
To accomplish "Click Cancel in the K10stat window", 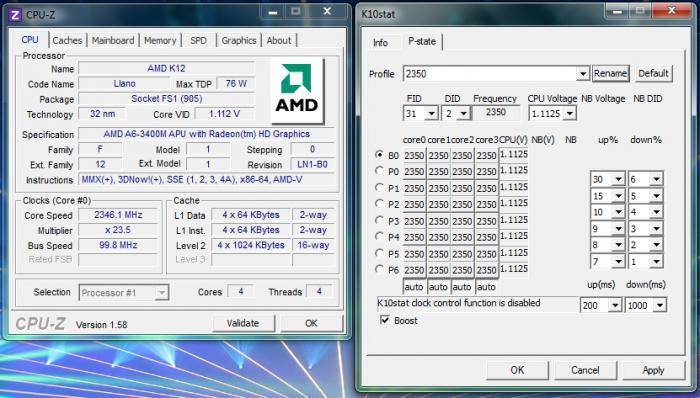I will [x=585, y=370].
